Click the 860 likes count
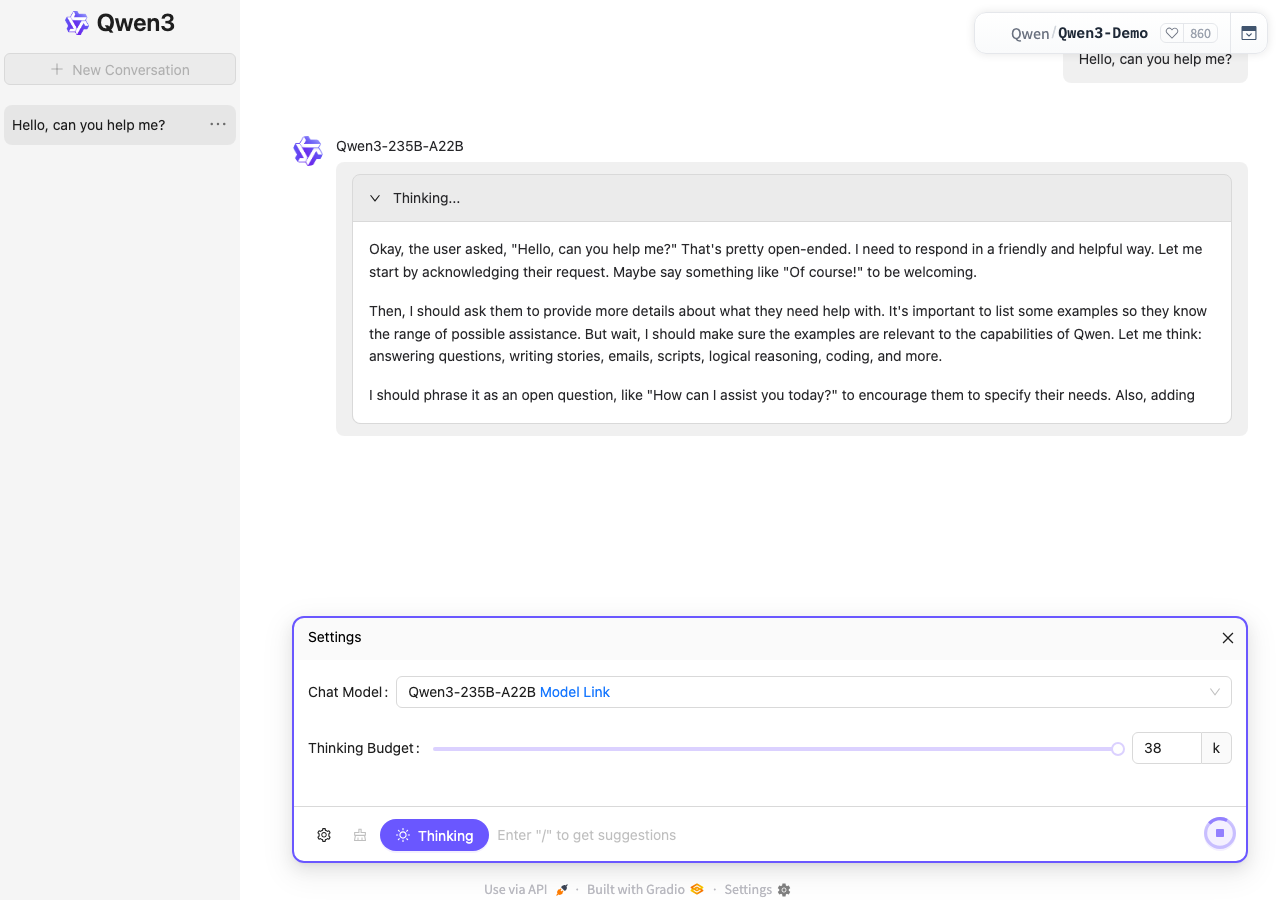 [1201, 34]
